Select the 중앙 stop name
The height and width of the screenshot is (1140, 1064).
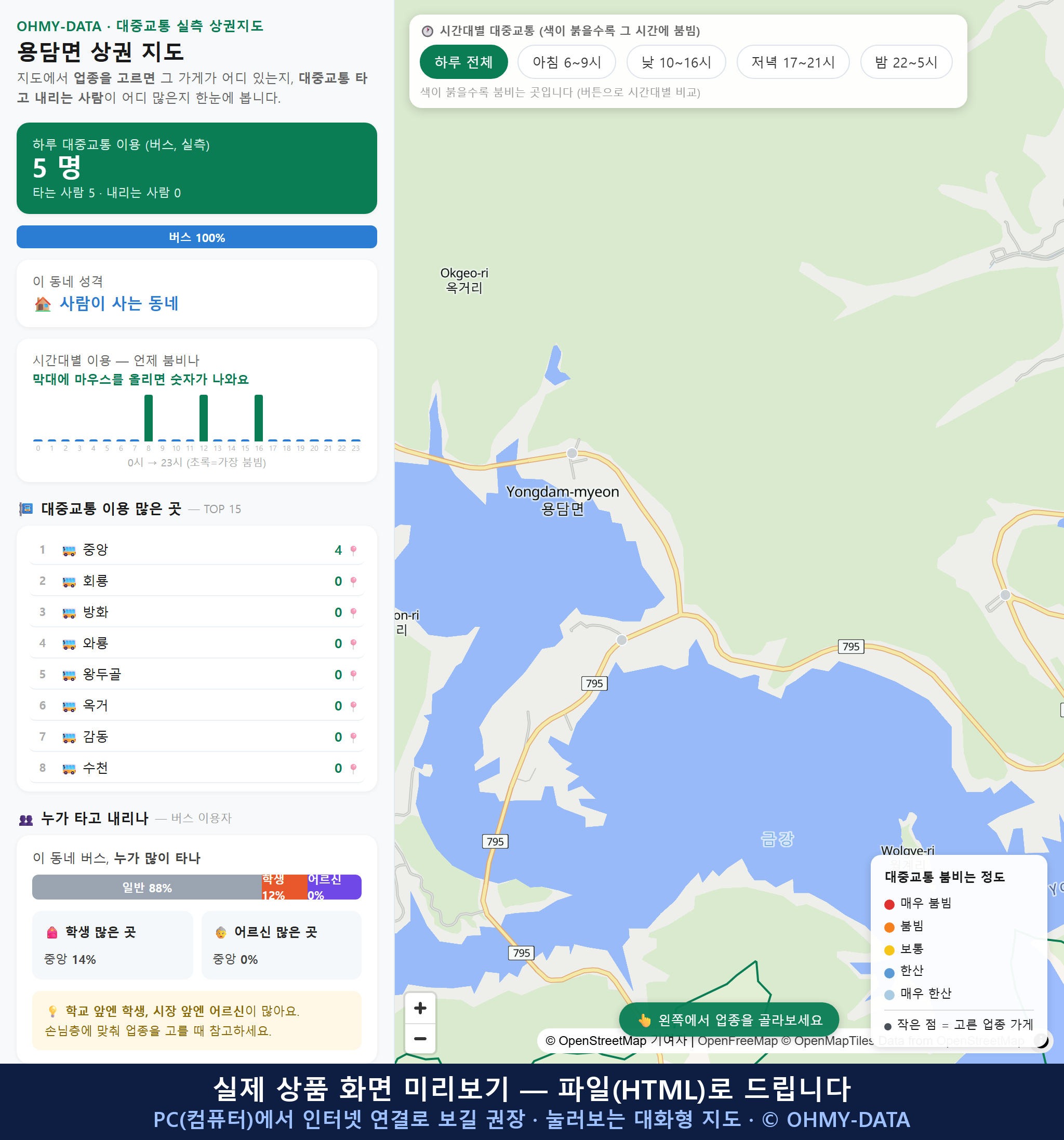coord(95,549)
